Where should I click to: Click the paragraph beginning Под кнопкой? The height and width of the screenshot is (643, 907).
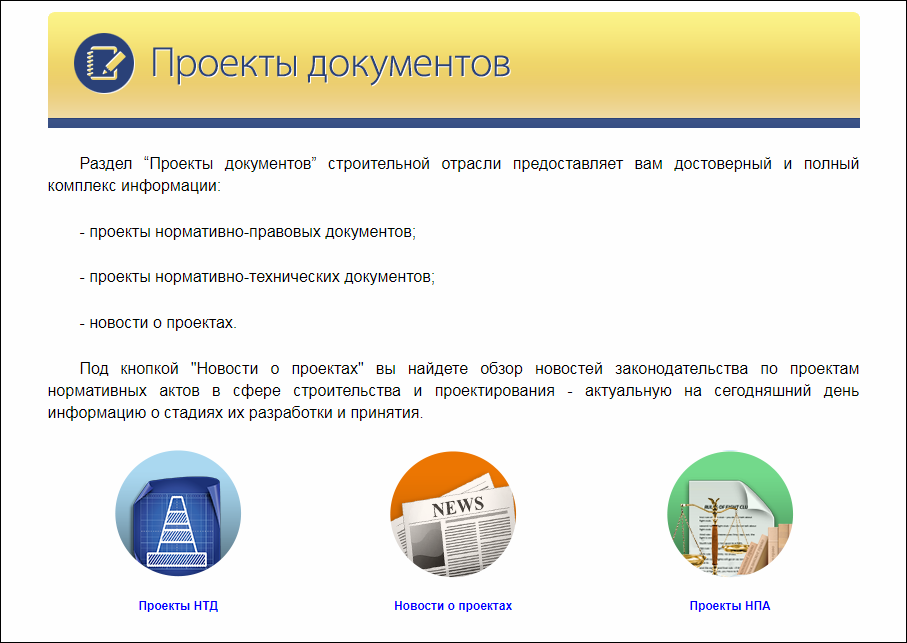453,391
